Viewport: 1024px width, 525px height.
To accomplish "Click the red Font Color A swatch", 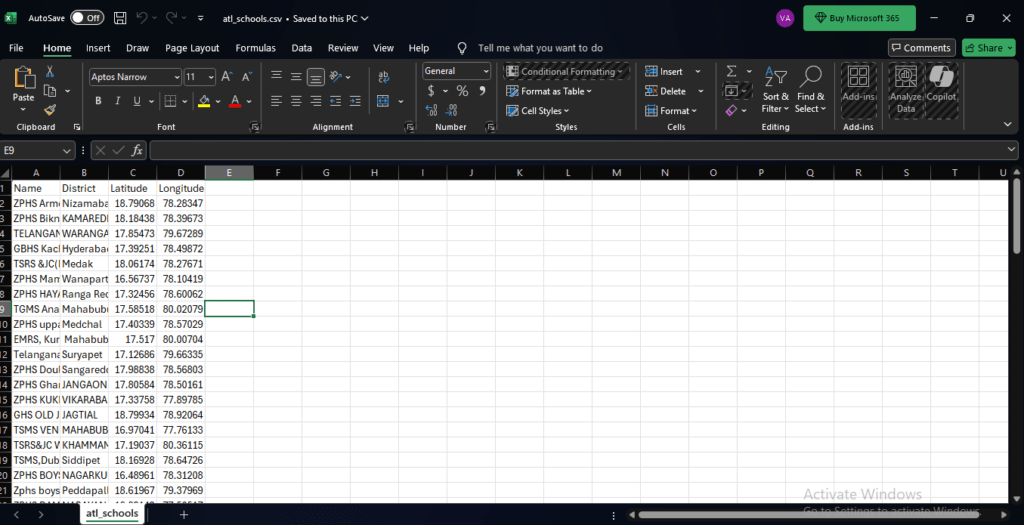I will tap(235, 101).
